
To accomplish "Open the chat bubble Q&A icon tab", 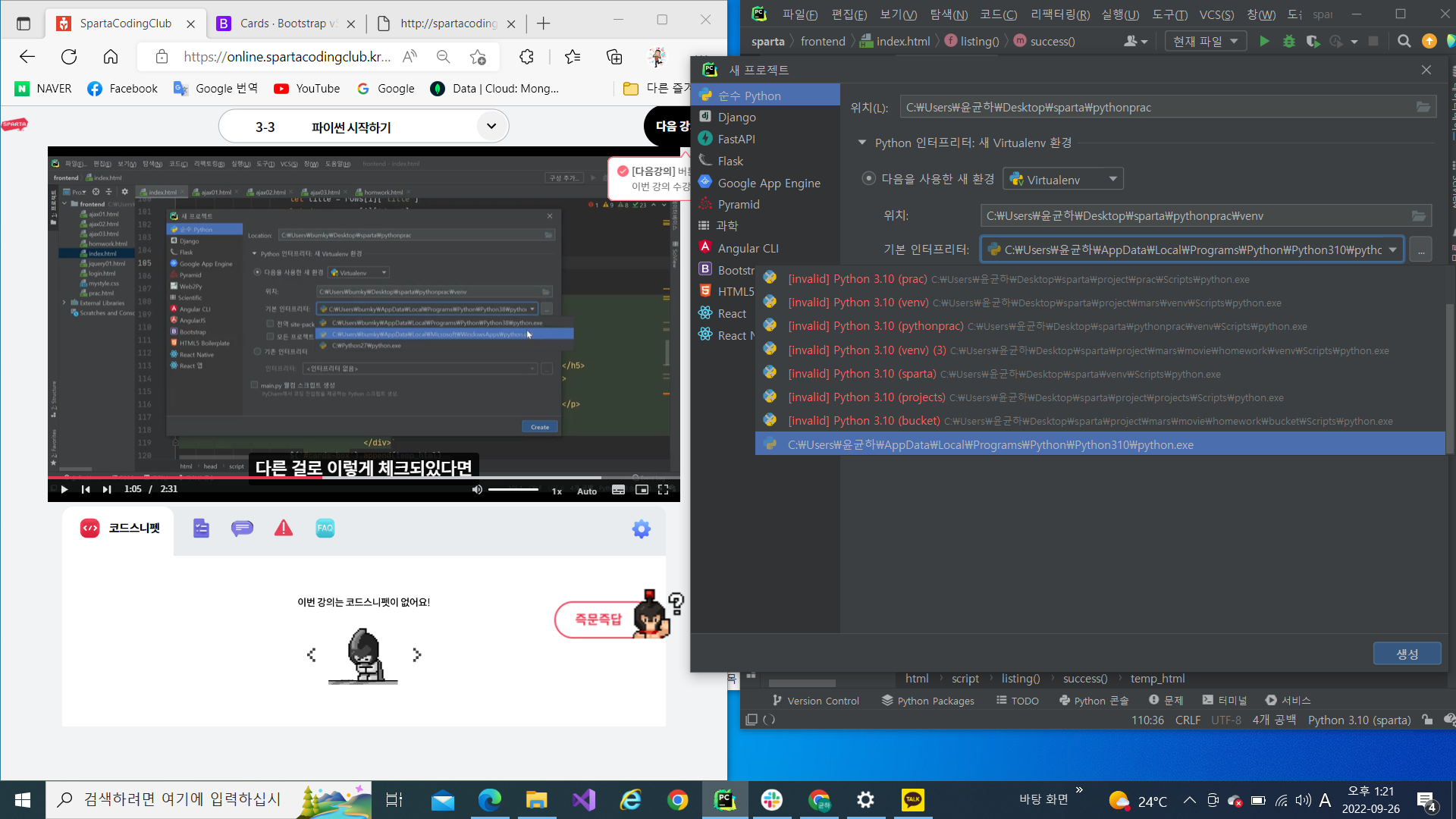I will click(x=243, y=528).
